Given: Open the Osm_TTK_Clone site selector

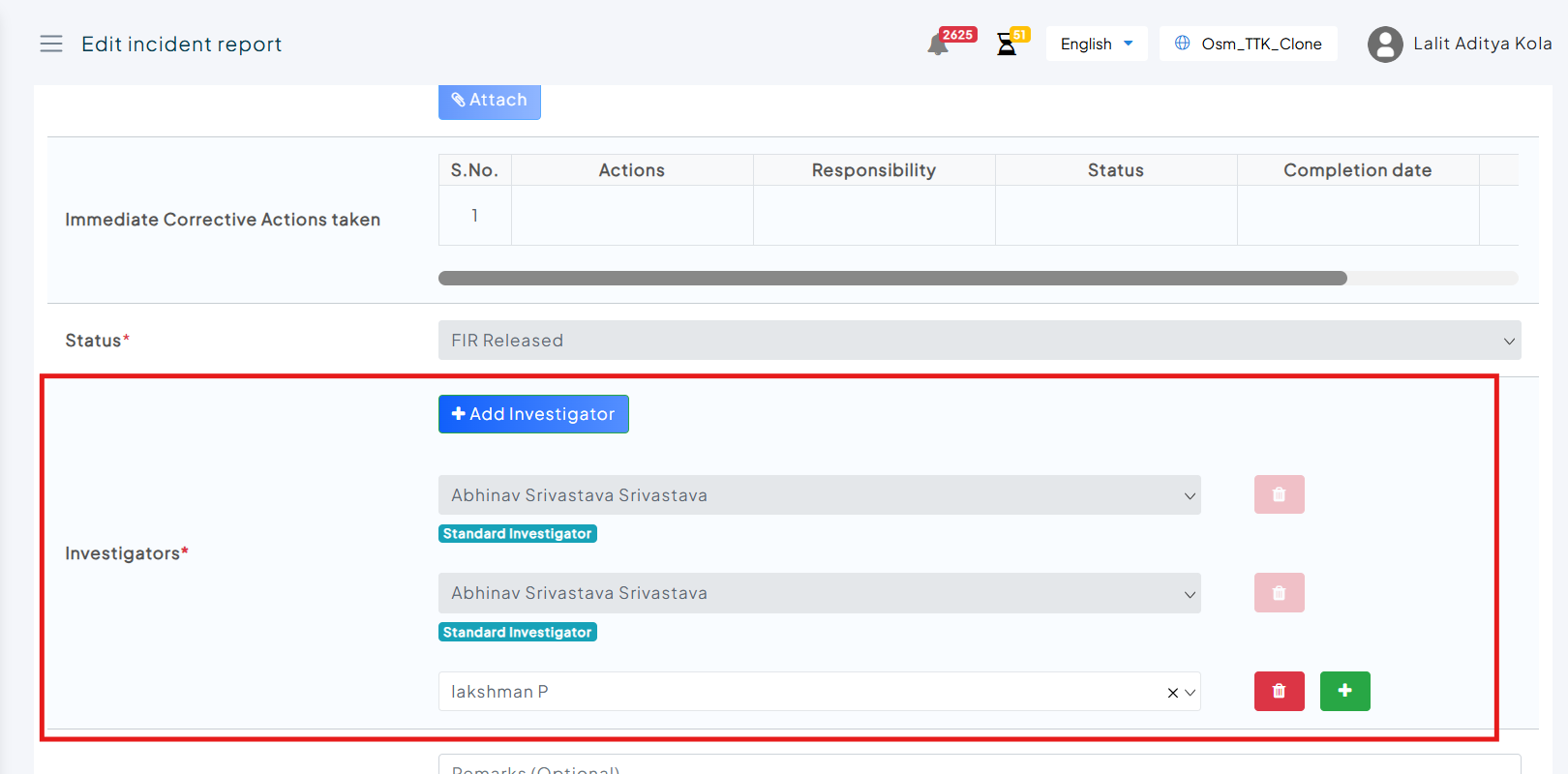Looking at the screenshot, I should (x=1248, y=44).
